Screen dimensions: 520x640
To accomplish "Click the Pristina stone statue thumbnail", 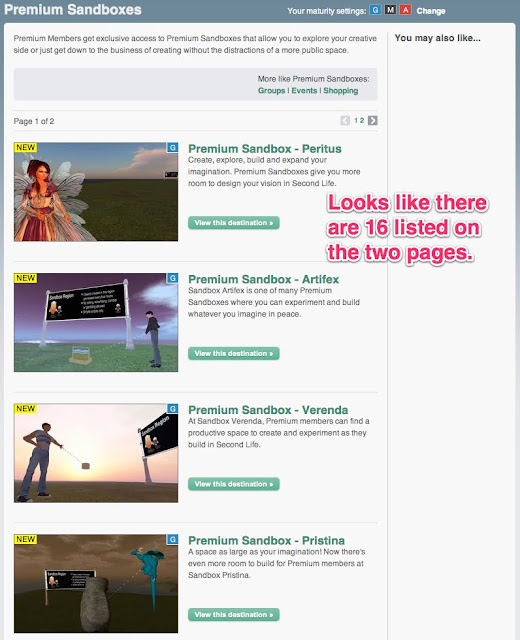I will pyautogui.click(x=96, y=584).
